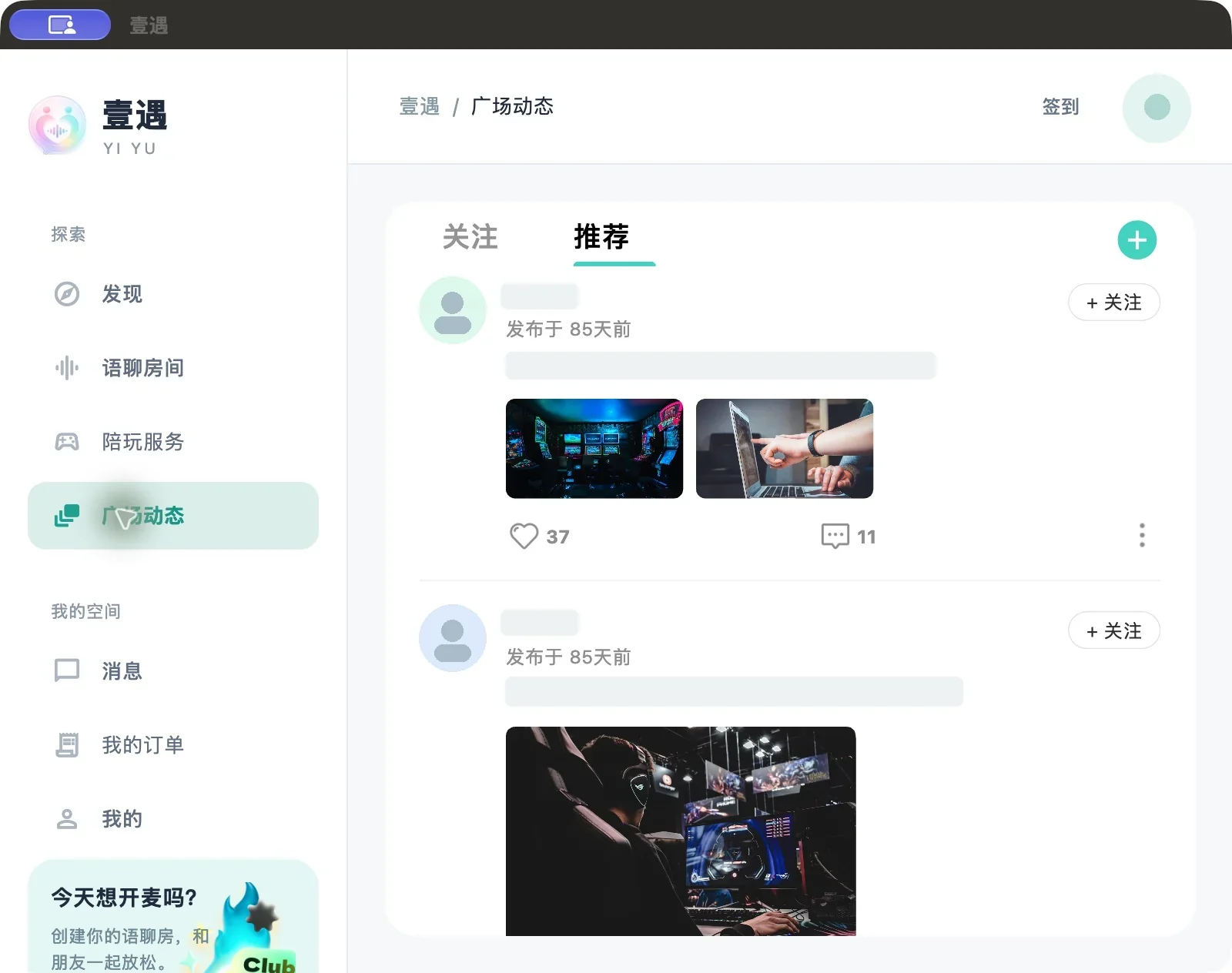1232x973 pixels.
Task: Open the first post author's avatar
Action: tap(453, 310)
